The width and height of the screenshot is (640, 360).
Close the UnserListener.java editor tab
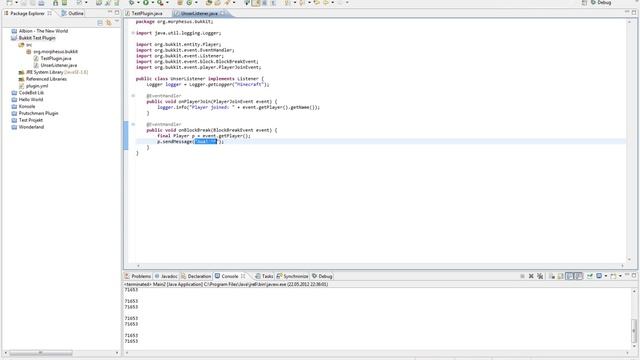(x=222, y=13)
